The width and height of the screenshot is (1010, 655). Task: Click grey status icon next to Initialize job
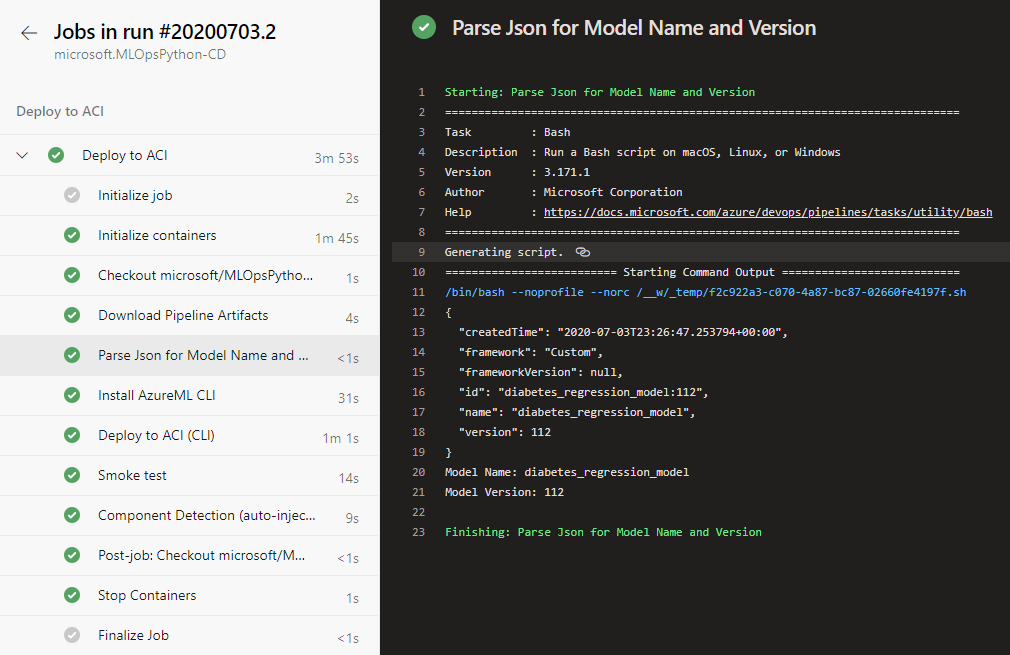tap(72, 195)
